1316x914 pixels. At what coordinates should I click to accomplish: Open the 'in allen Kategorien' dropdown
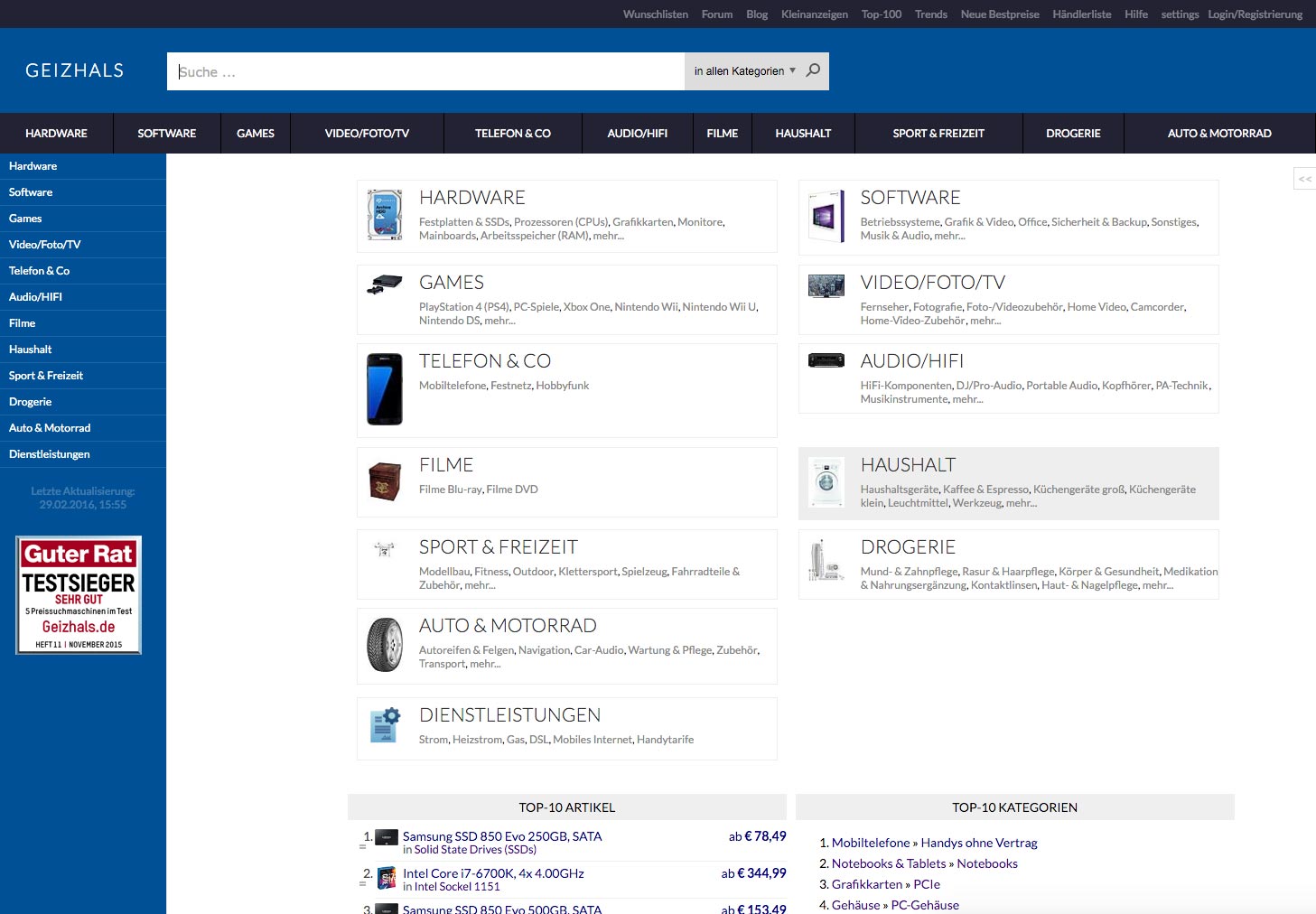(x=744, y=71)
